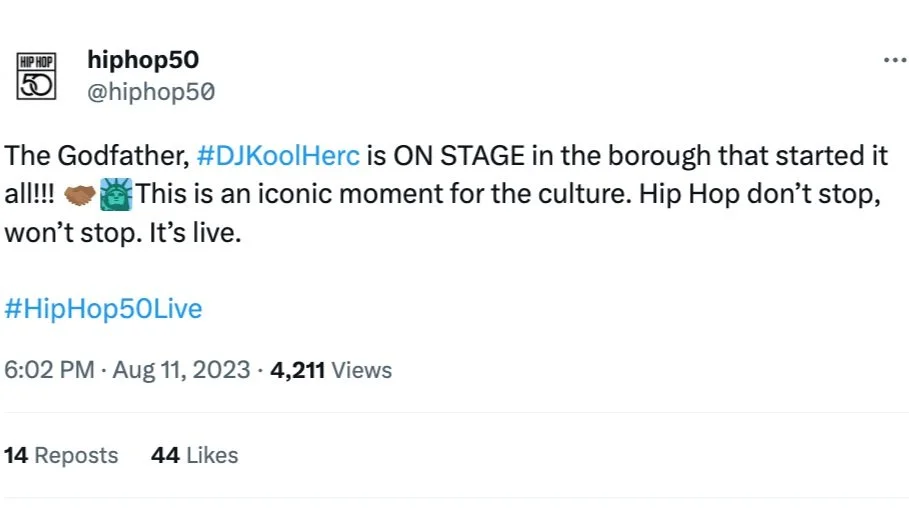Click the 6:02 PM timestamp

click(47, 370)
